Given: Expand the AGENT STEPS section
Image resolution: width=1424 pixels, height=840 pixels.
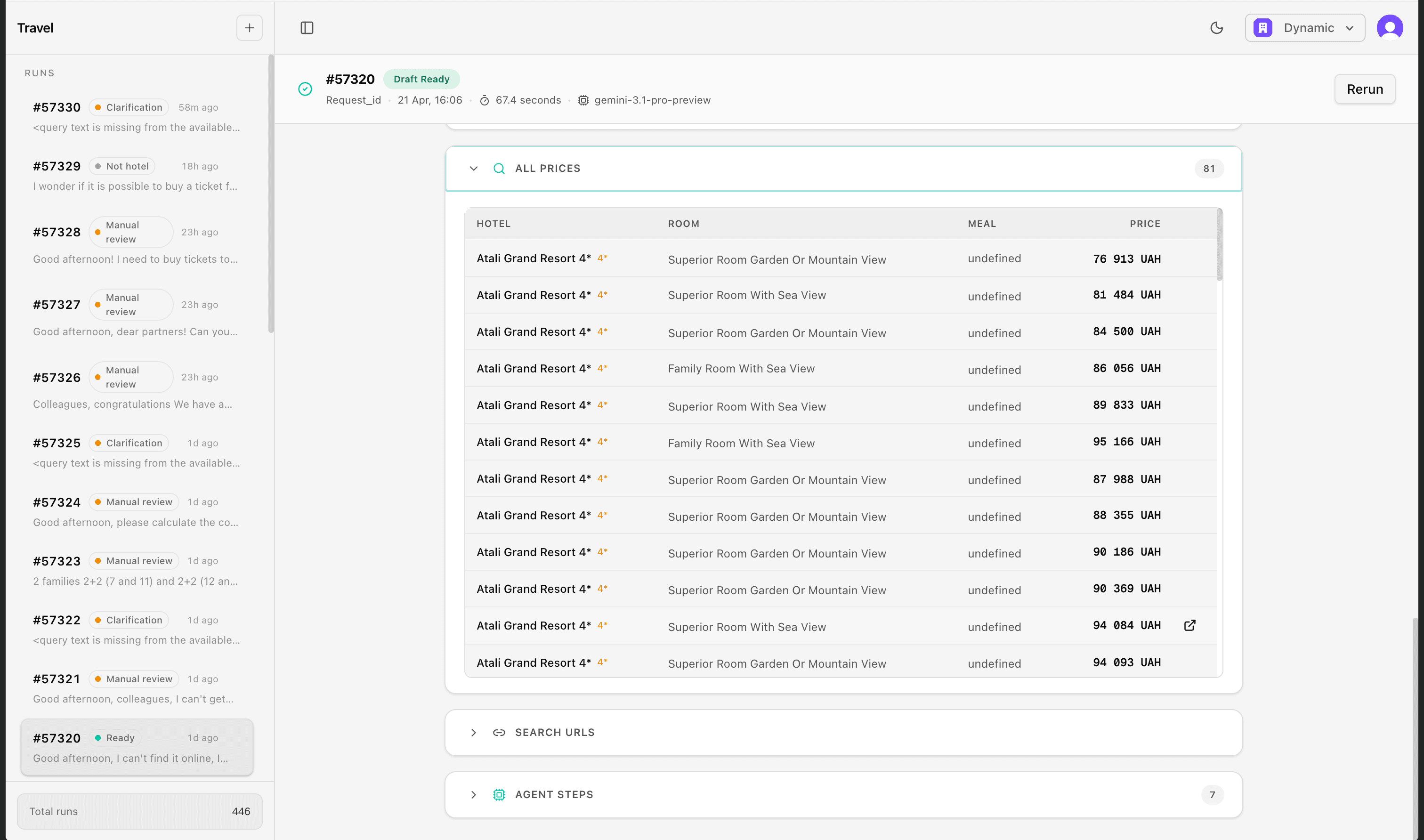Looking at the screenshot, I should pos(473,794).
